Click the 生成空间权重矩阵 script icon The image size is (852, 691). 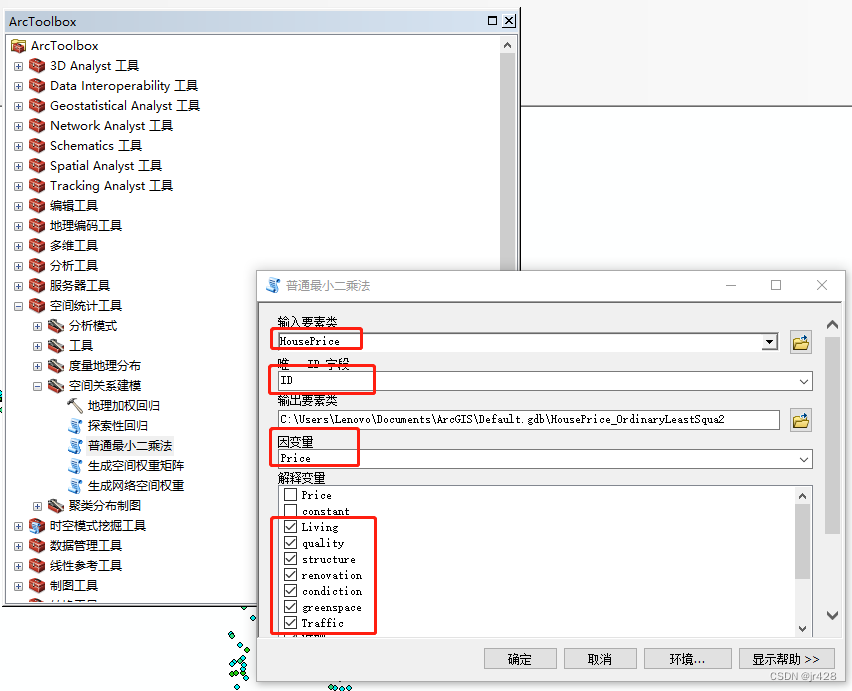coord(75,466)
